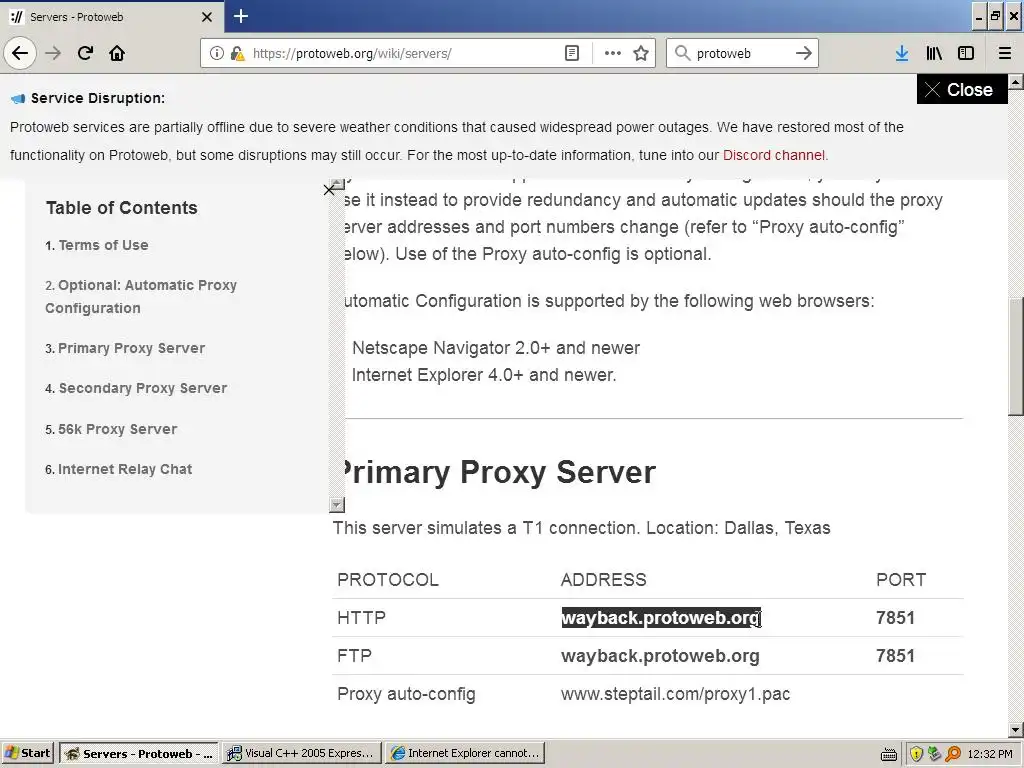Image resolution: width=1024 pixels, height=768 pixels.
Task: Reload the current page
Action: click(85, 53)
